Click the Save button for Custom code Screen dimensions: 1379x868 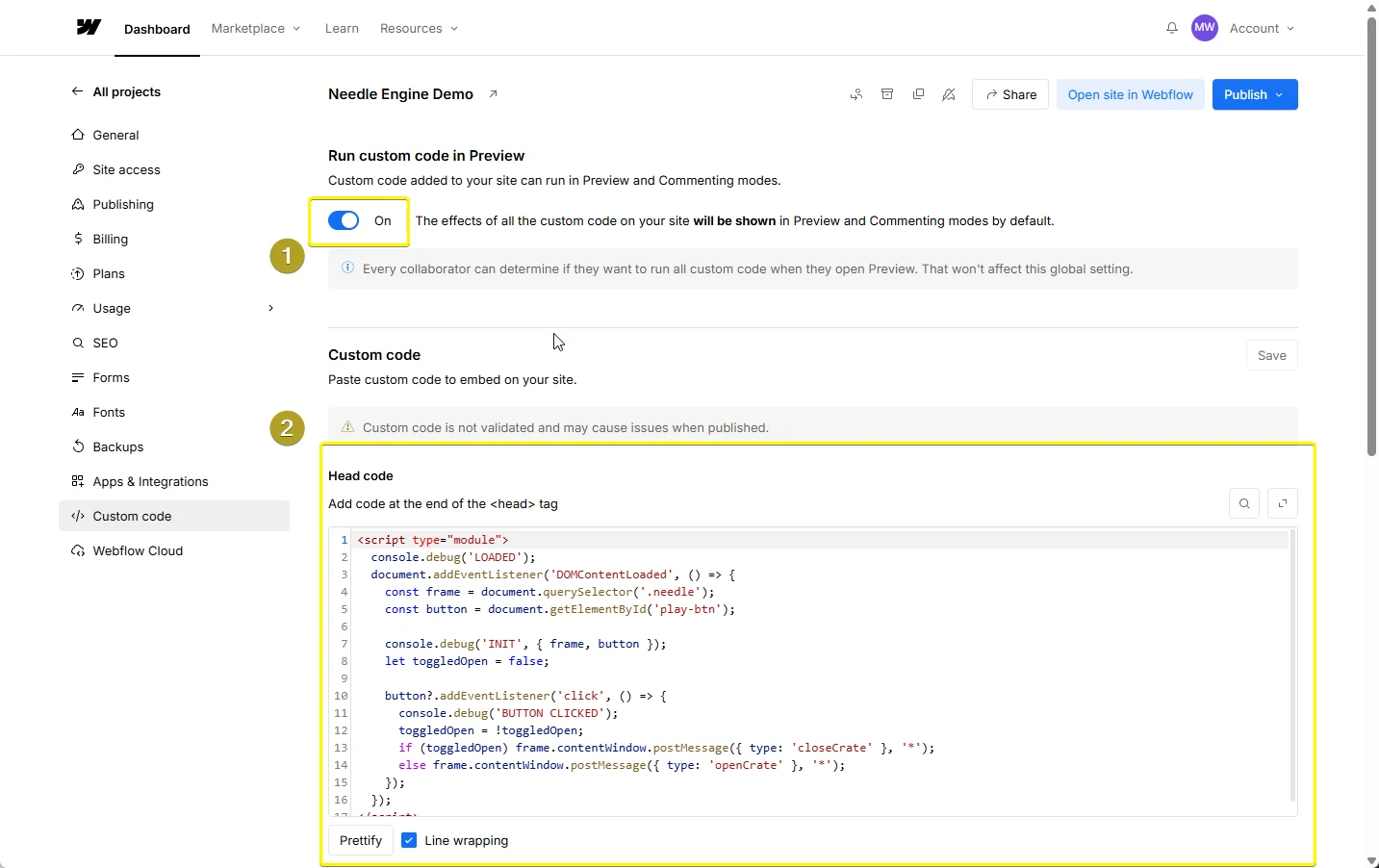point(1272,355)
